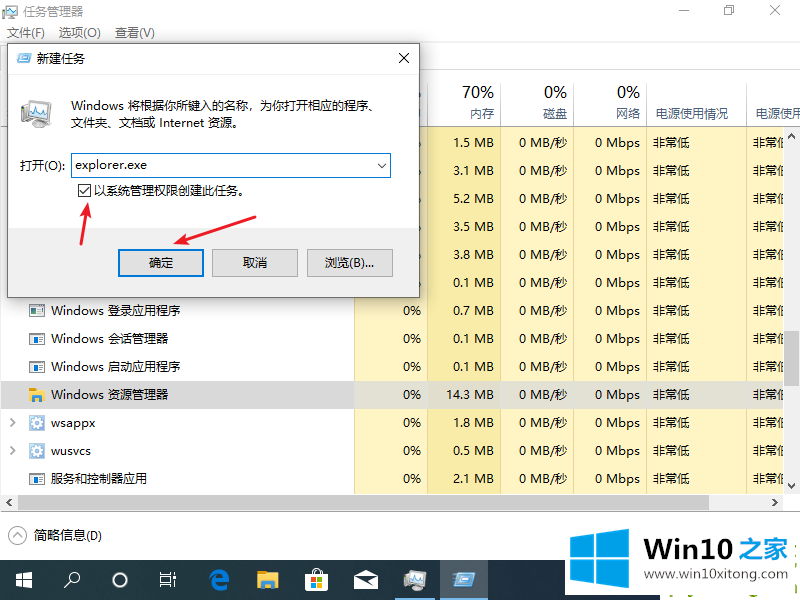
Task: Open the 选项(O) menu
Action: [x=80, y=33]
